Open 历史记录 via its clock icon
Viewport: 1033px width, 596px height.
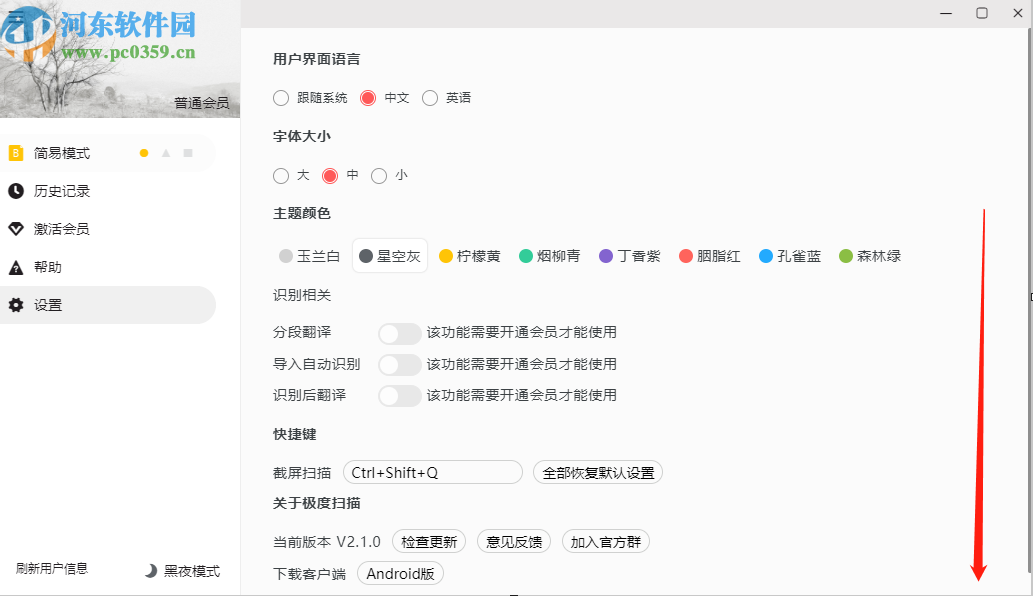[x=16, y=191]
